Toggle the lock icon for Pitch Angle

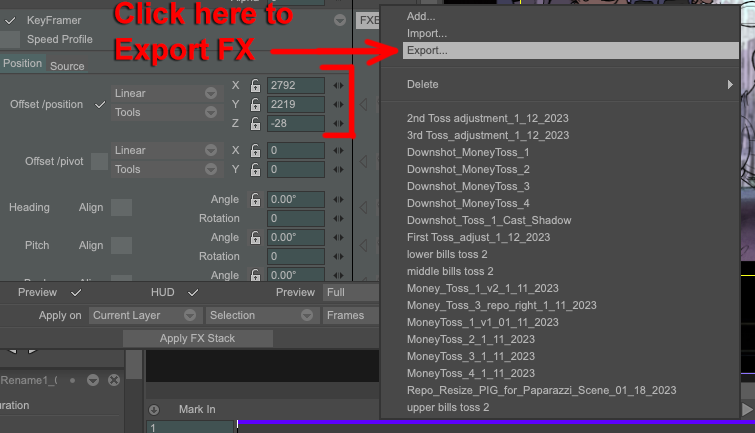click(255, 237)
